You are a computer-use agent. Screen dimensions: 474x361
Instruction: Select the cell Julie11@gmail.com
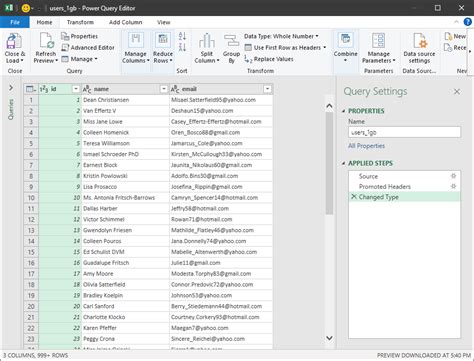coord(221,263)
